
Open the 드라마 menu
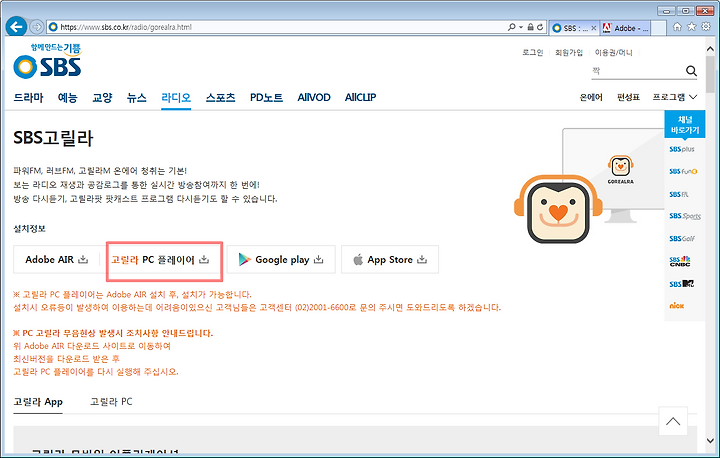28,97
